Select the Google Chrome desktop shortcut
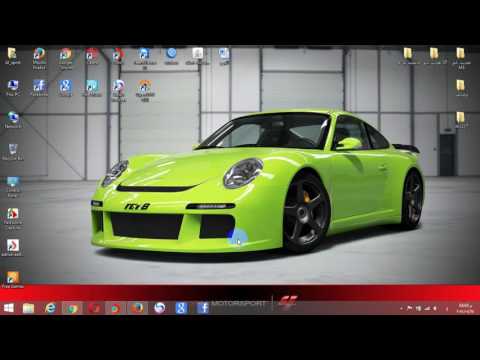This screenshot has width=480, height=360. tap(66, 58)
